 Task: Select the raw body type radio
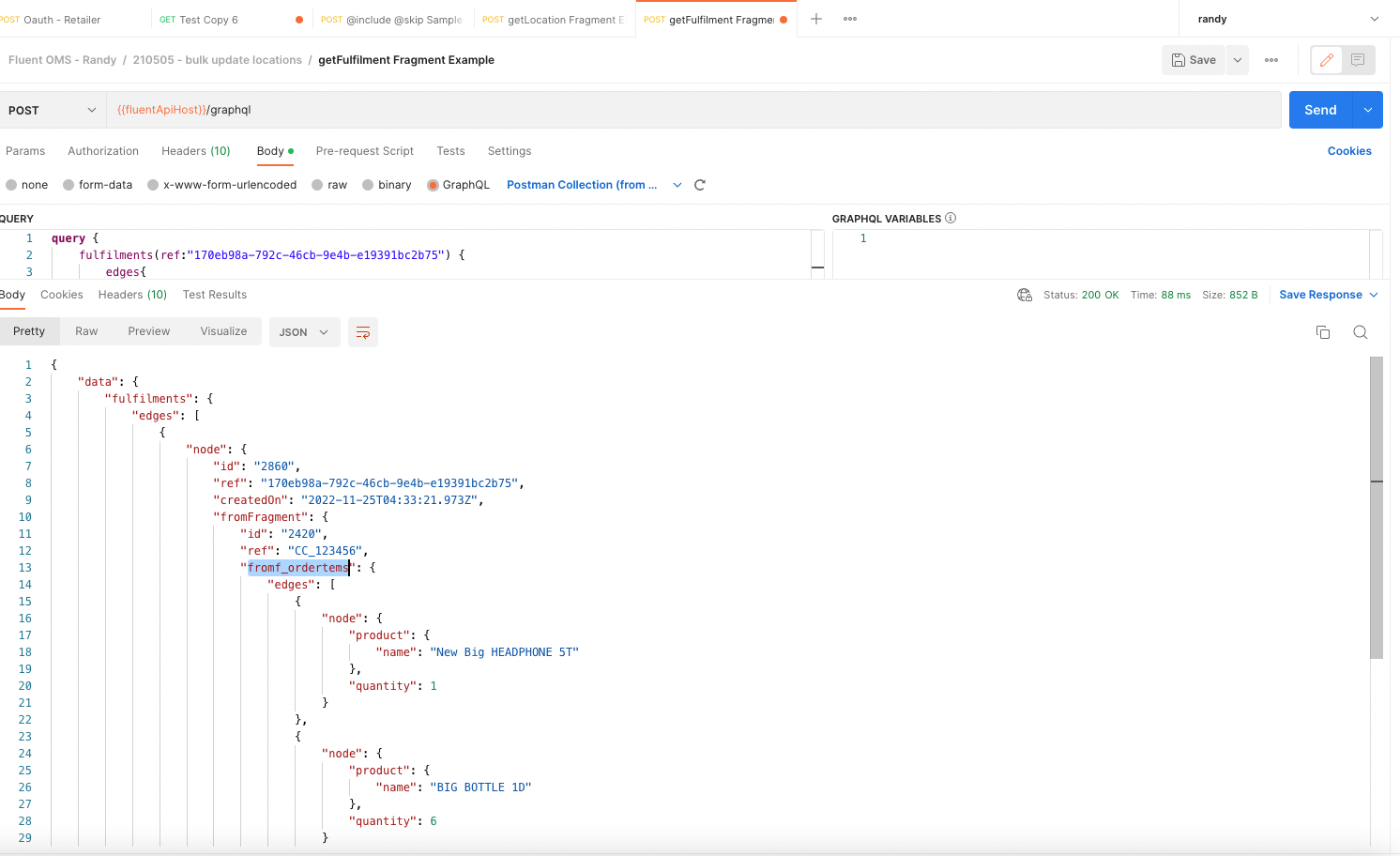point(318,185)
